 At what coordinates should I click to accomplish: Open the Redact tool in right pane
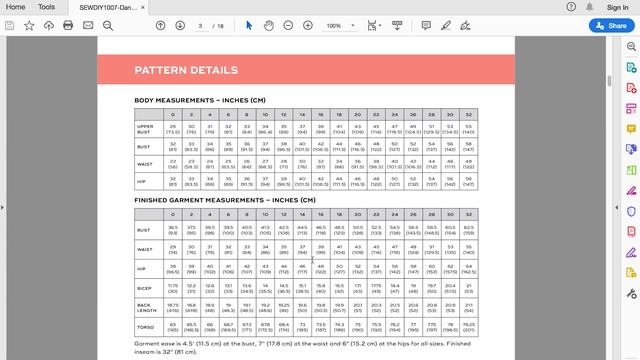pyautogui.click(x=631, y=191)
